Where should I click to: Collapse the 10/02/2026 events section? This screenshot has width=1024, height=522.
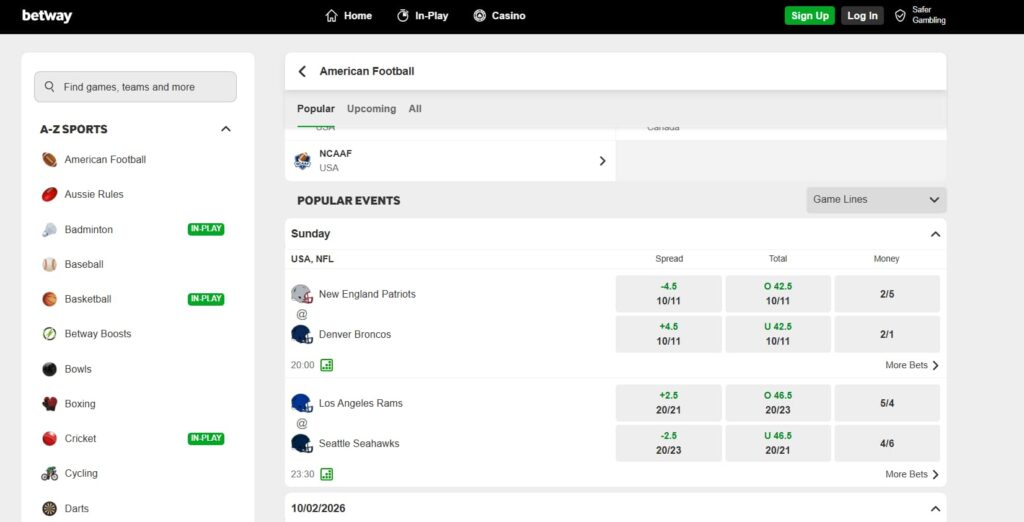(935, 509)
